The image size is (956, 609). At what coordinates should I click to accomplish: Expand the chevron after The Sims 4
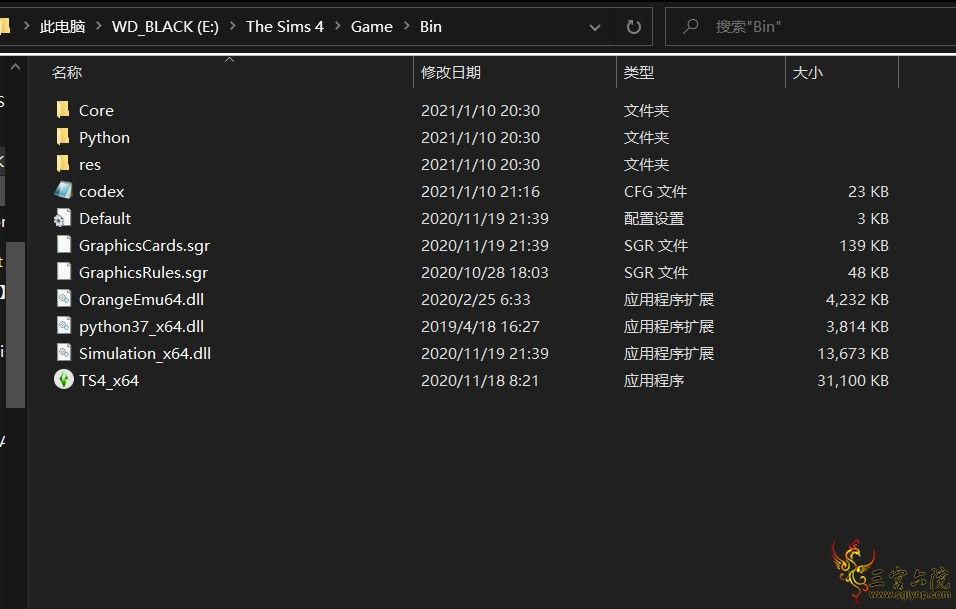coord(337,26)
